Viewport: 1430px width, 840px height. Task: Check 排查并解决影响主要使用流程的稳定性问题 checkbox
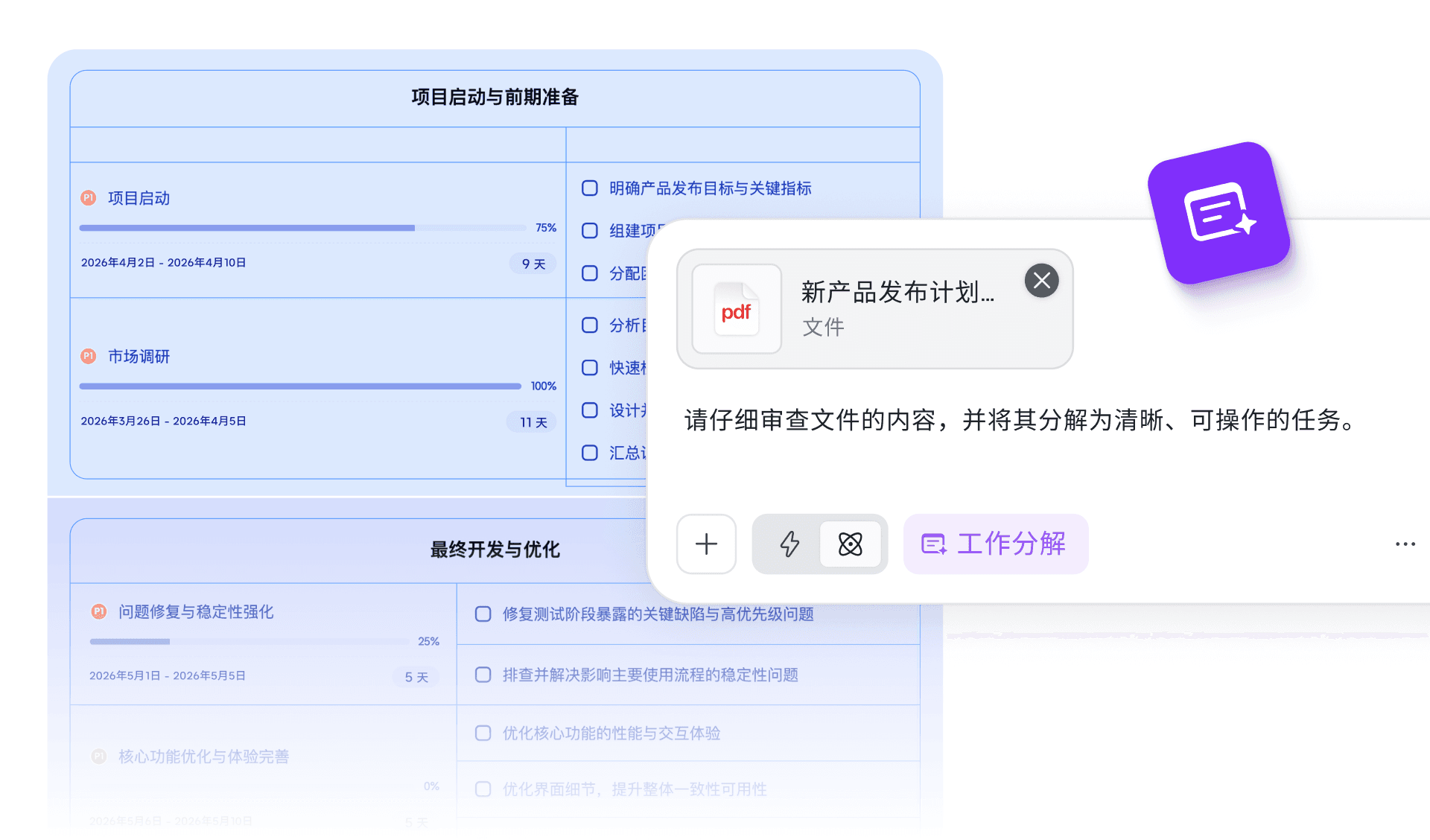pyautogui.click(x=483, y=675)
